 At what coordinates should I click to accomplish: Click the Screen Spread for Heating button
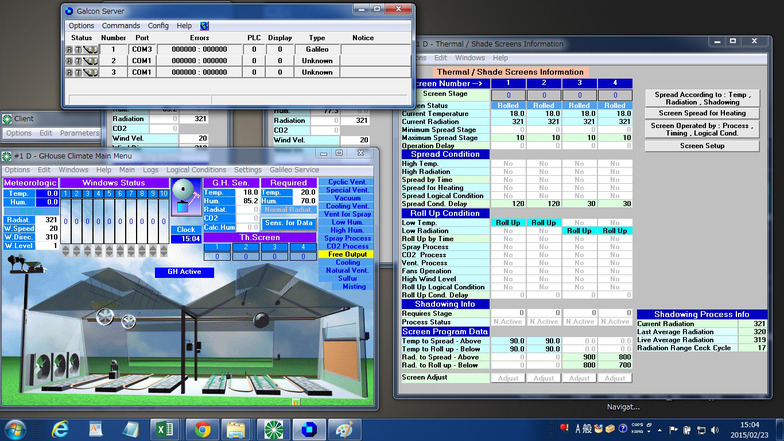point(702,113)
